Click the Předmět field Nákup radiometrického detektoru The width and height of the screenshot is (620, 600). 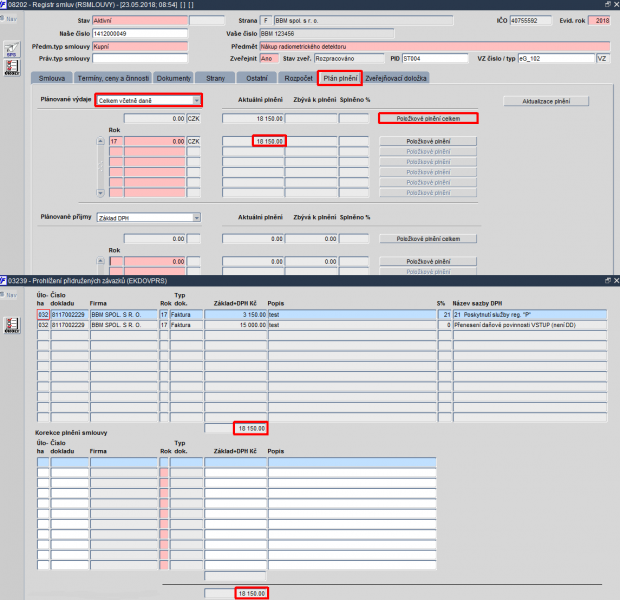(435, 47)
